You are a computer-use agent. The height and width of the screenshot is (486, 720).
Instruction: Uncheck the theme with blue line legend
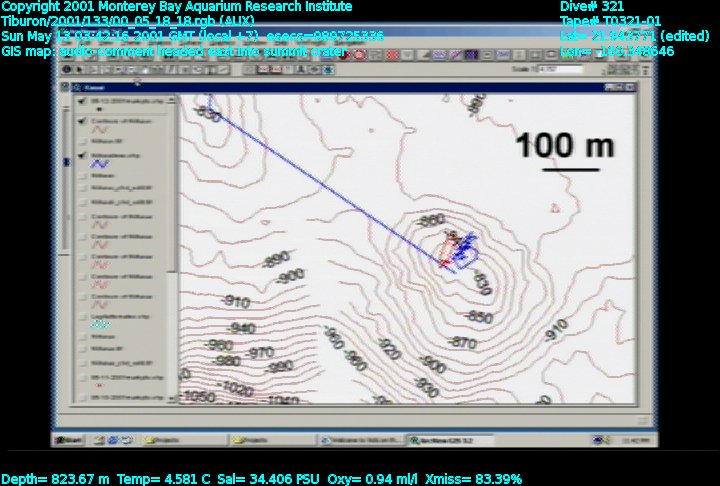coord(82,155)
